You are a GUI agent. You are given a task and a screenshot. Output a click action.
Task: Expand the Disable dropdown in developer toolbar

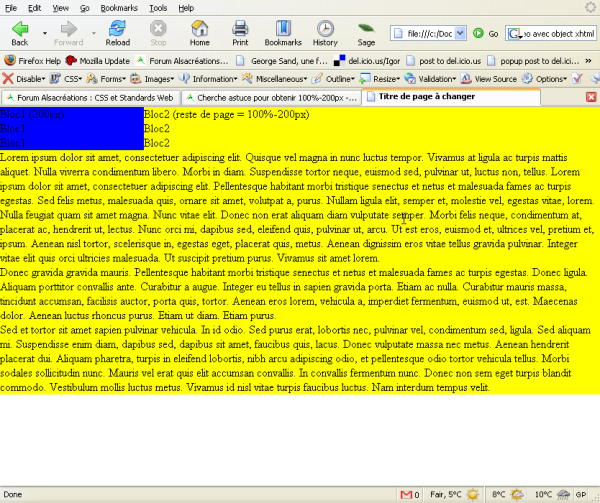pos(25,78)
